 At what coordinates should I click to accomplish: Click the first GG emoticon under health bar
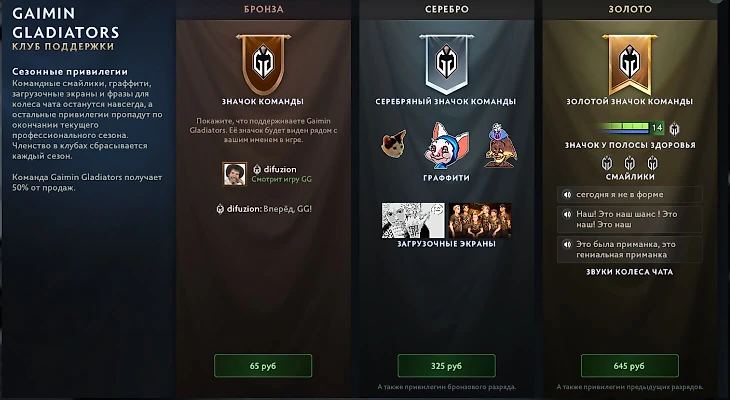click(607, 163)
